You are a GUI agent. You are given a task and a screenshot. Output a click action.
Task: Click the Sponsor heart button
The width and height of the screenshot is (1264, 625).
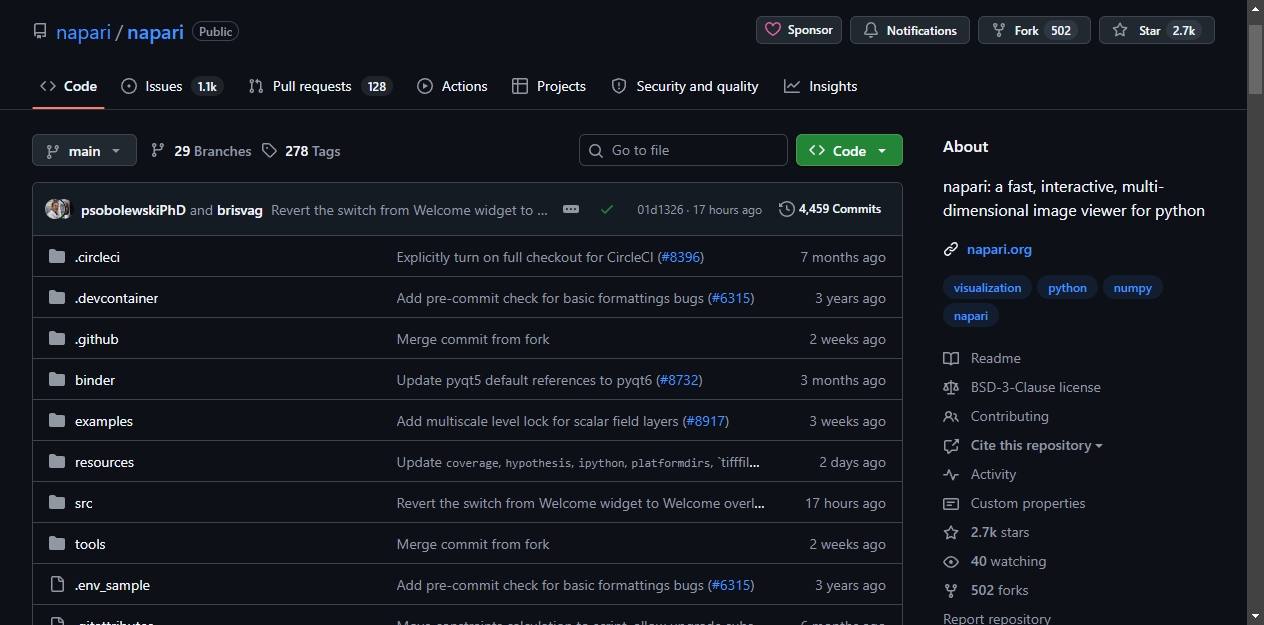tap(799, 30)
